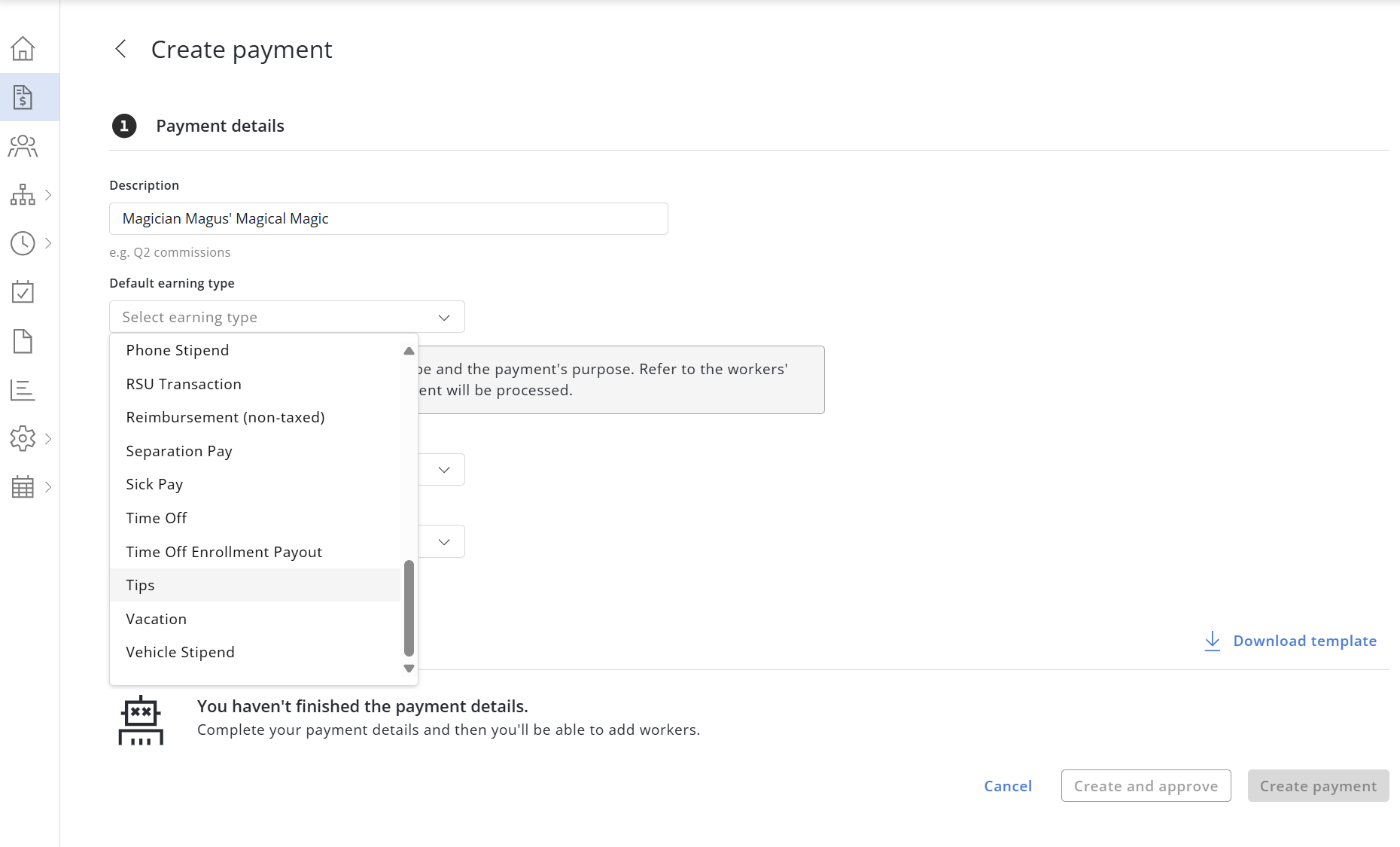This screenshot has height=847, width=1400.
Task: Open the clock time-tracking sidebar icon
Action: tap(23, 243)
